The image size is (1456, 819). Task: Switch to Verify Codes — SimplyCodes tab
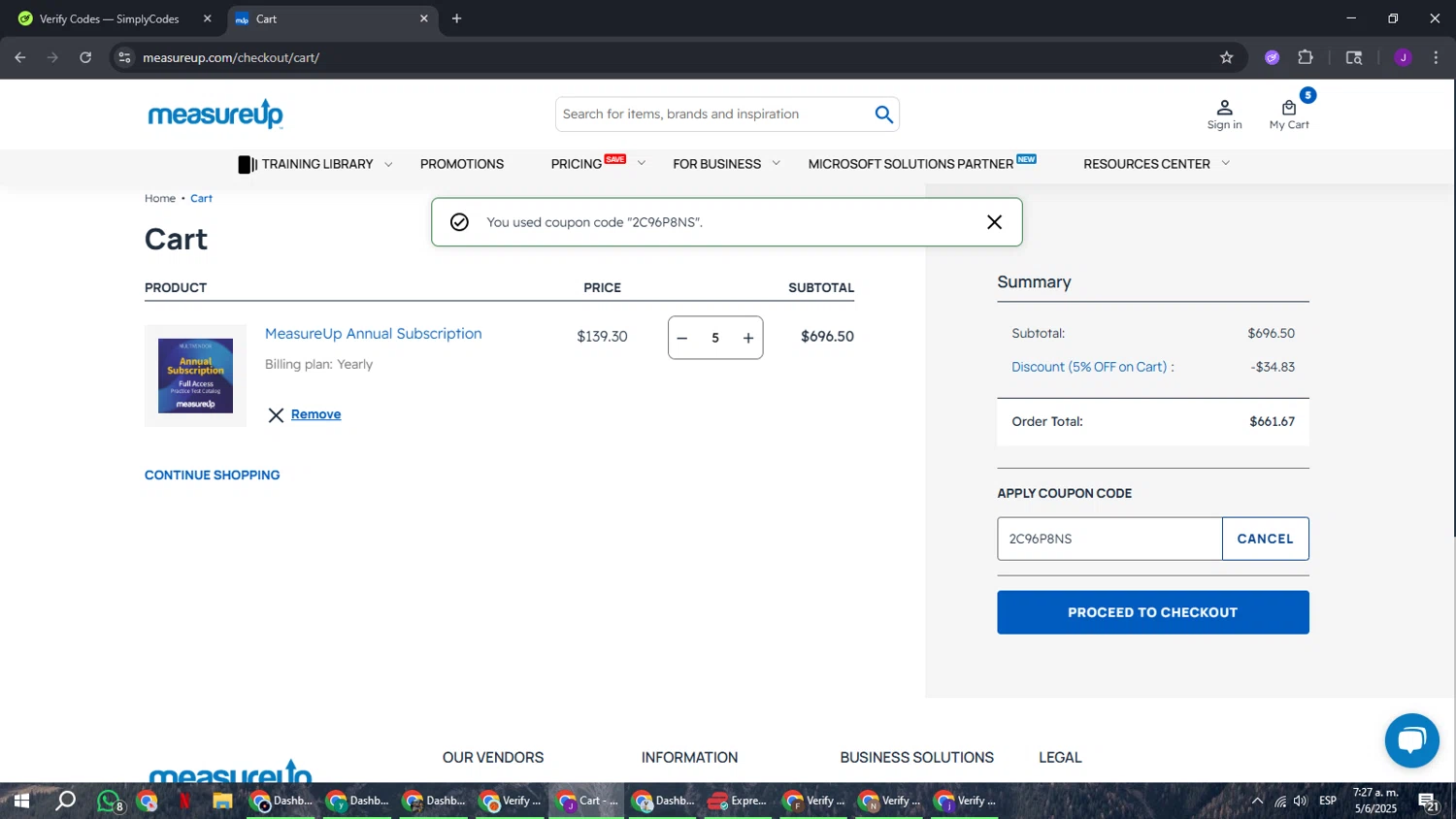coord(110,18)
